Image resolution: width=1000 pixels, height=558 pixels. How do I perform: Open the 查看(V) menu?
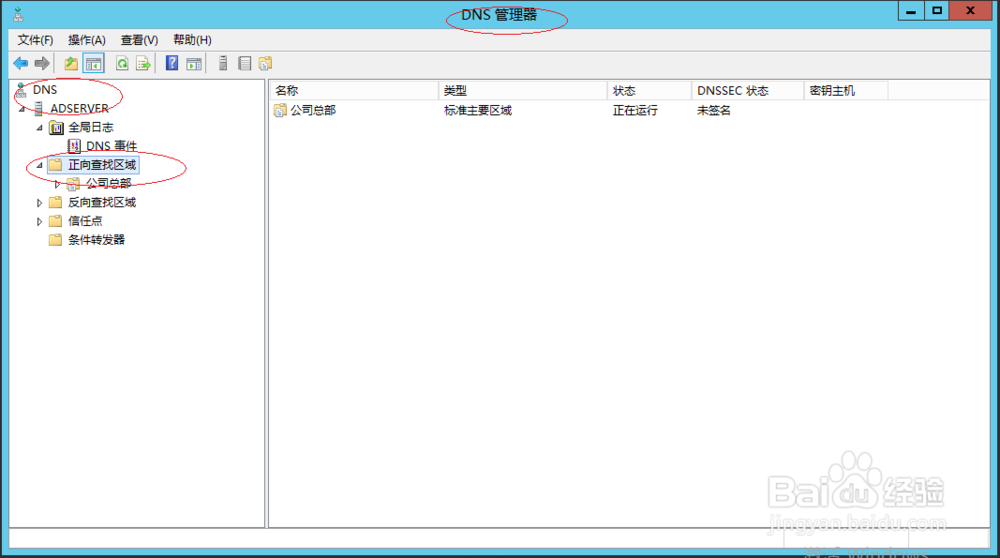tap(139, 40)
